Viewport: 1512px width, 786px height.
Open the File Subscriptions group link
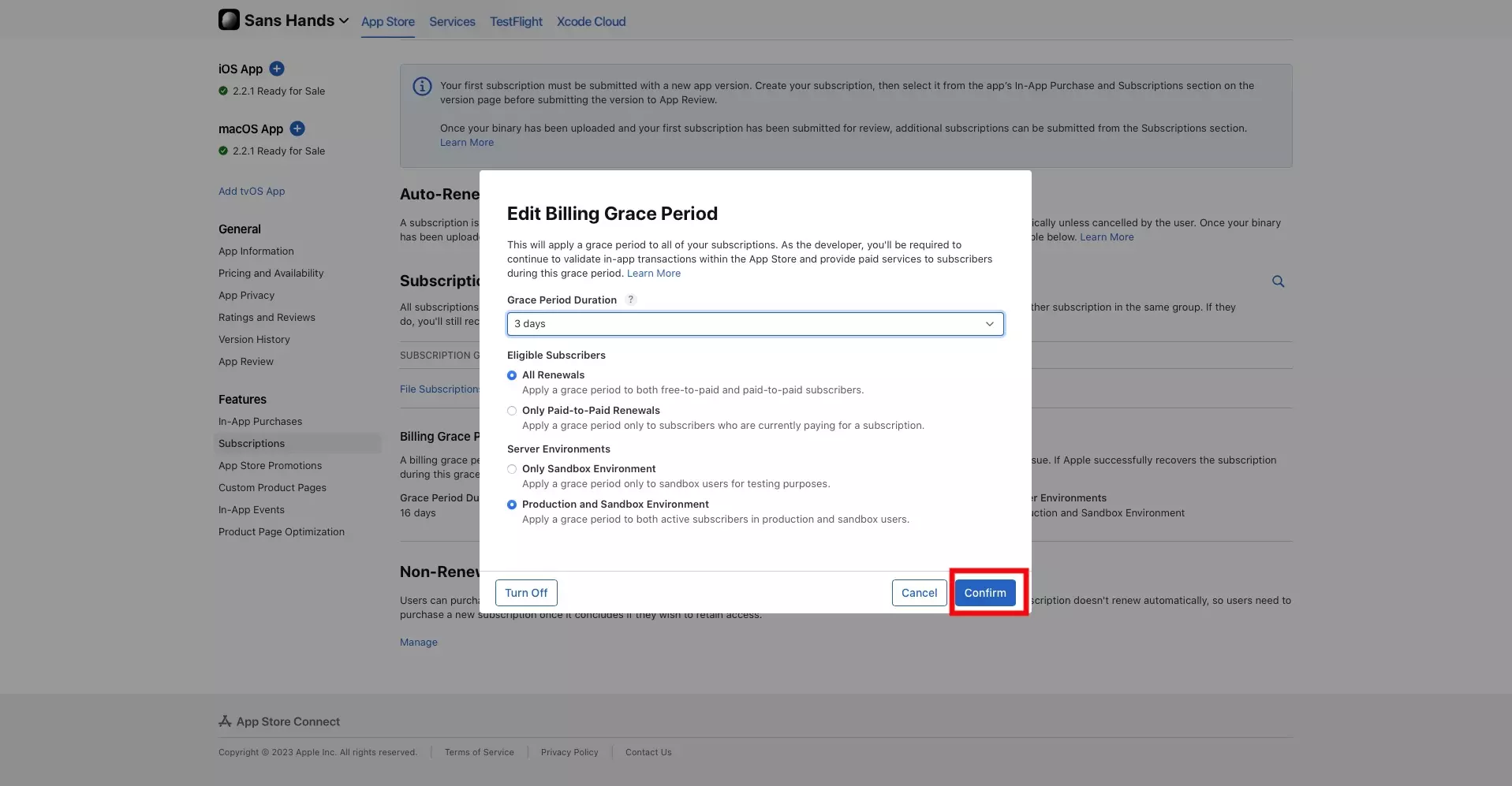(439, 389)
